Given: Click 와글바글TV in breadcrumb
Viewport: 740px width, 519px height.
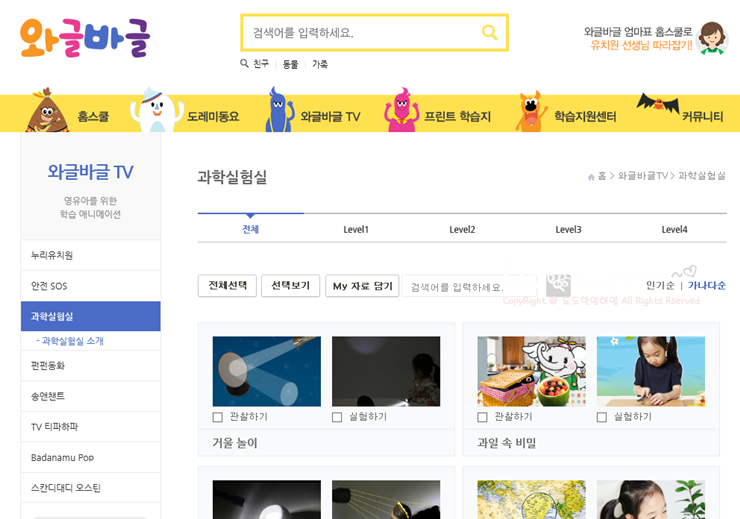Looking at the screenshot, I should [643, 176].
